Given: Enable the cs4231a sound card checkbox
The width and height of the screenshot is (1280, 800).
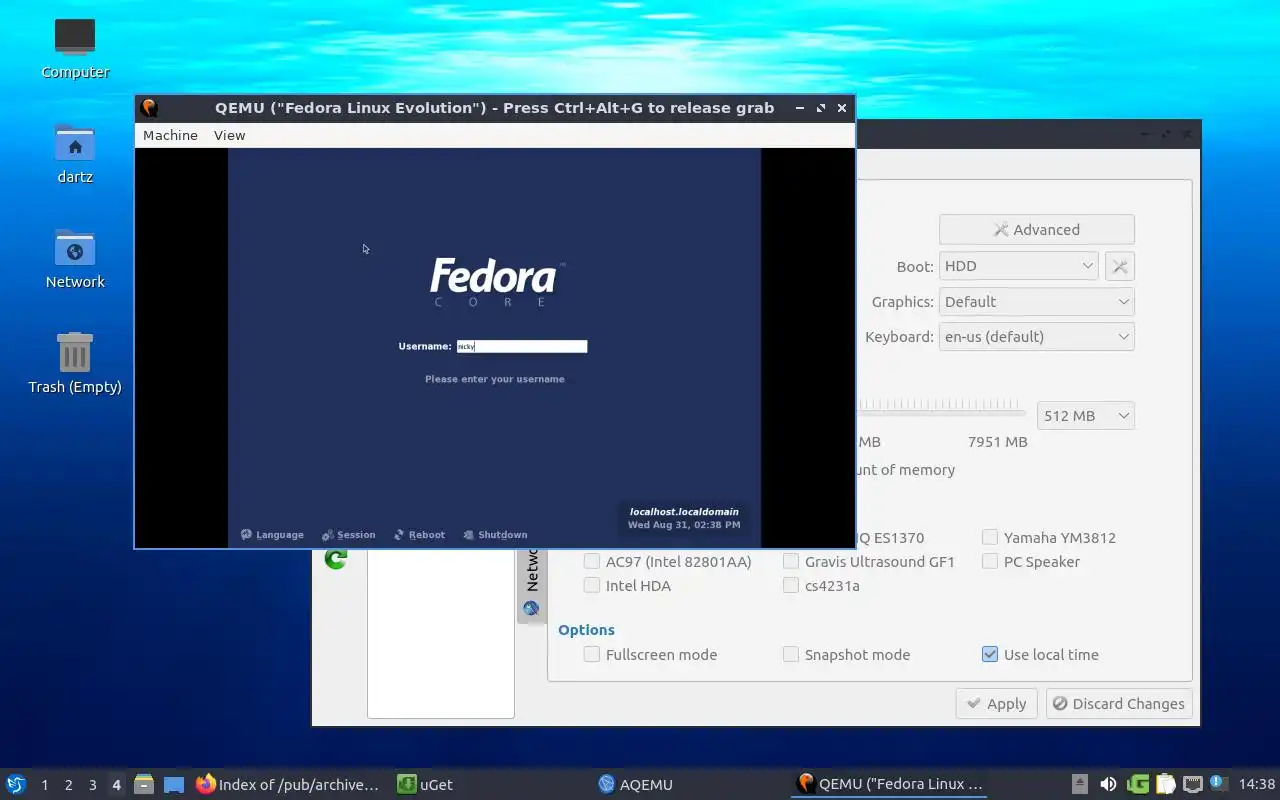Looking at the screenshot, I should pyautogui.click(x=791, y=586).
